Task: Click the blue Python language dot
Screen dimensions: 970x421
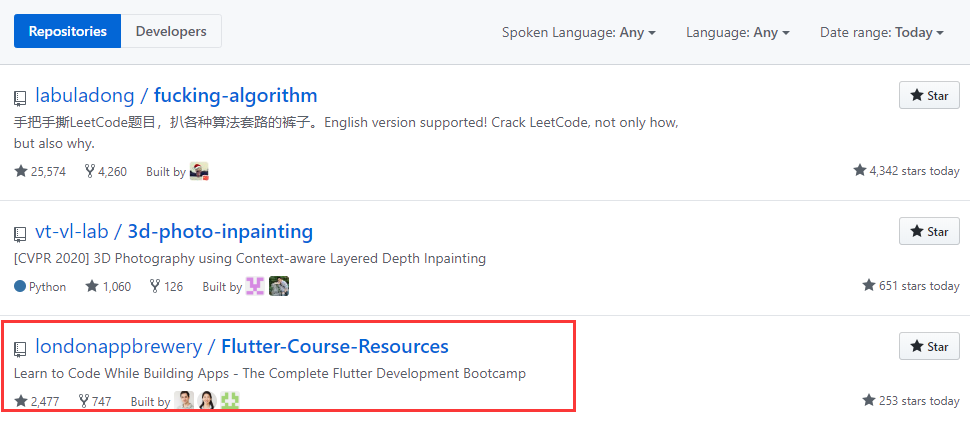Action: (x=20, y=286)
